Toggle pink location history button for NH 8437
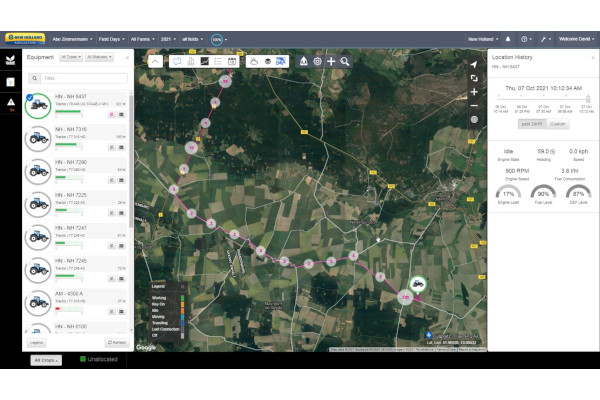The height and width of the screenshot is (400, 600). (112, 114)
